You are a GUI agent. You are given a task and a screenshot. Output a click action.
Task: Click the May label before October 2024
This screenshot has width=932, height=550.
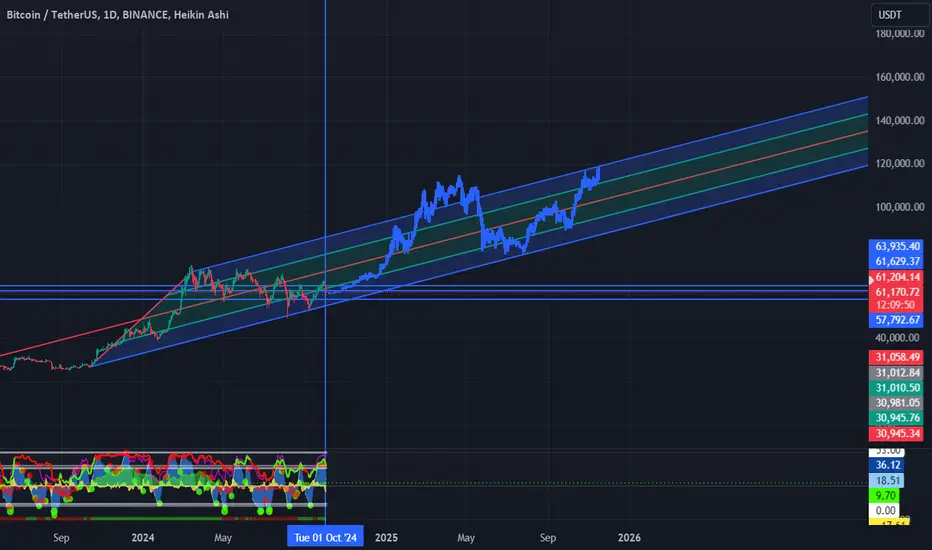(x=223, y=538)
